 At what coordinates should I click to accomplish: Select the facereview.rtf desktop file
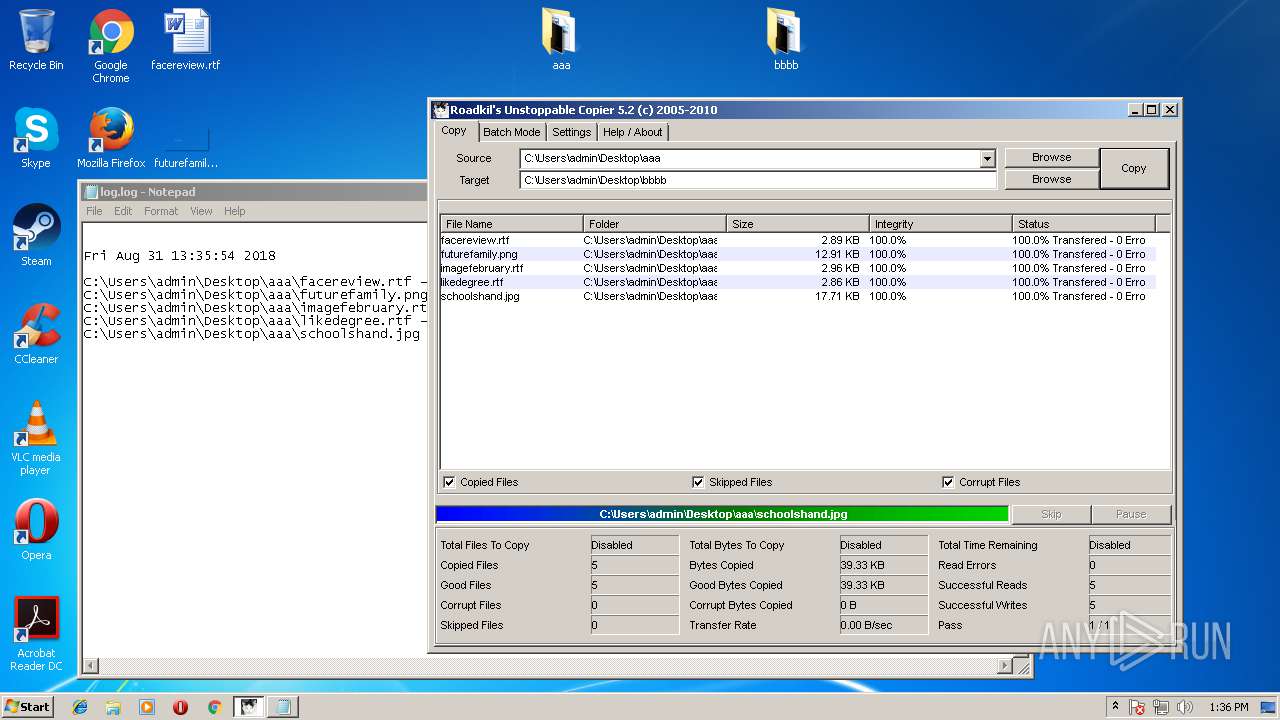pyautogui.click(x=186, y=42)
